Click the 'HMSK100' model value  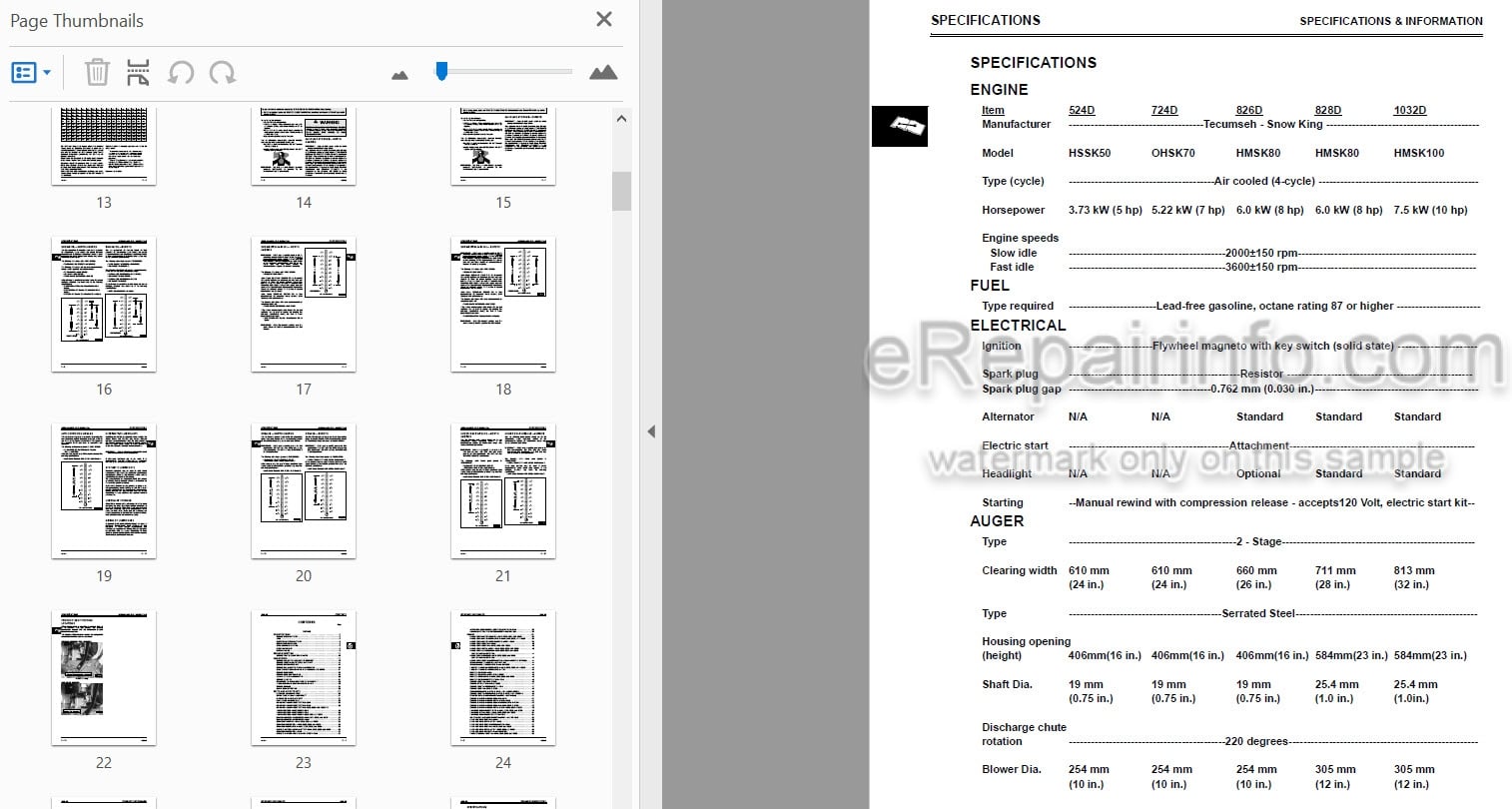tap(1419, 153)
